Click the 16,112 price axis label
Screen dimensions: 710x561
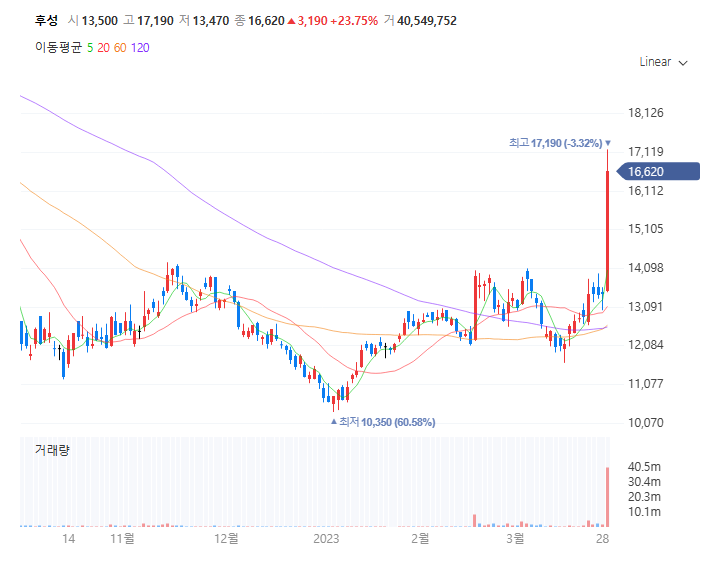pos(645,191)
